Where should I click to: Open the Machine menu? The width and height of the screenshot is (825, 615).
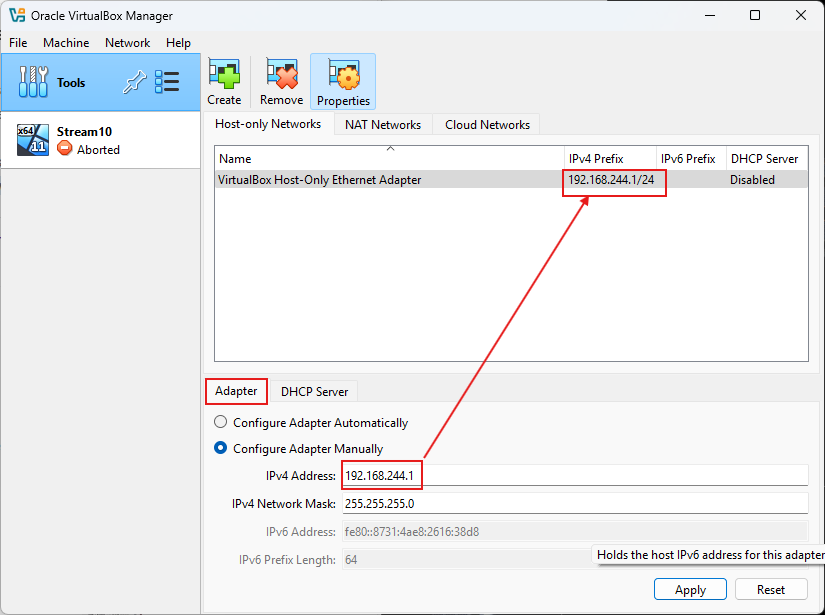click(66, 43)
